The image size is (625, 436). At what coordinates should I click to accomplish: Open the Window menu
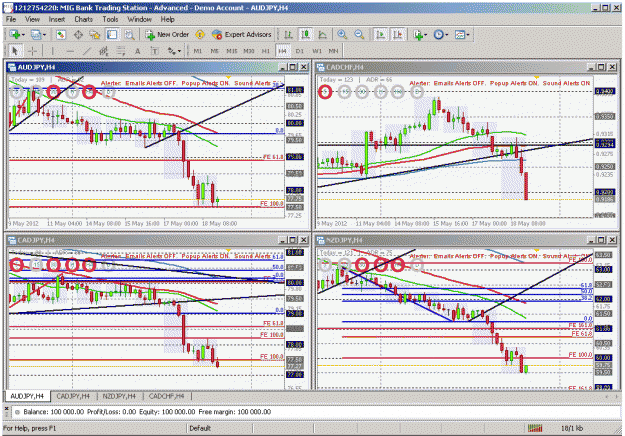click(139, 19)
